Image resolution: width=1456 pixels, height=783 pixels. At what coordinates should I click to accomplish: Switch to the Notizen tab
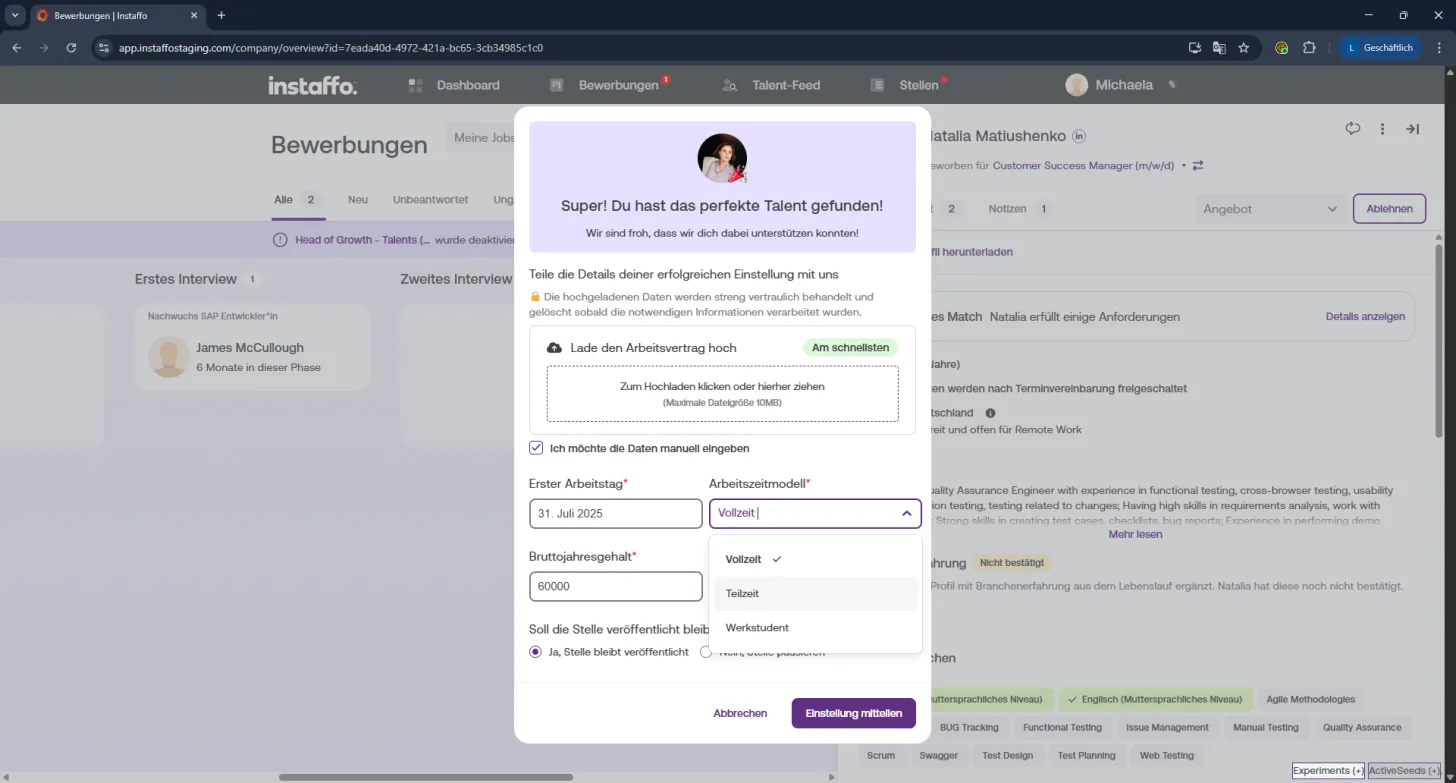pyautogui.click(x=1007, y=209)
